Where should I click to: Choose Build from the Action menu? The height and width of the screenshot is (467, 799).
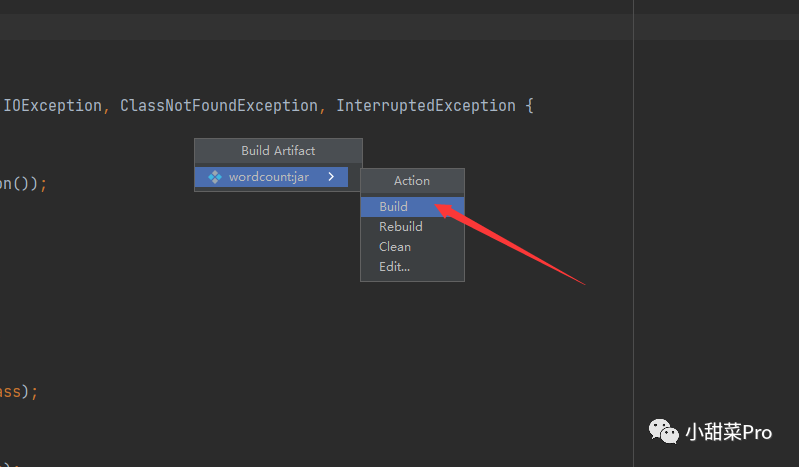(x=393, y=207)
